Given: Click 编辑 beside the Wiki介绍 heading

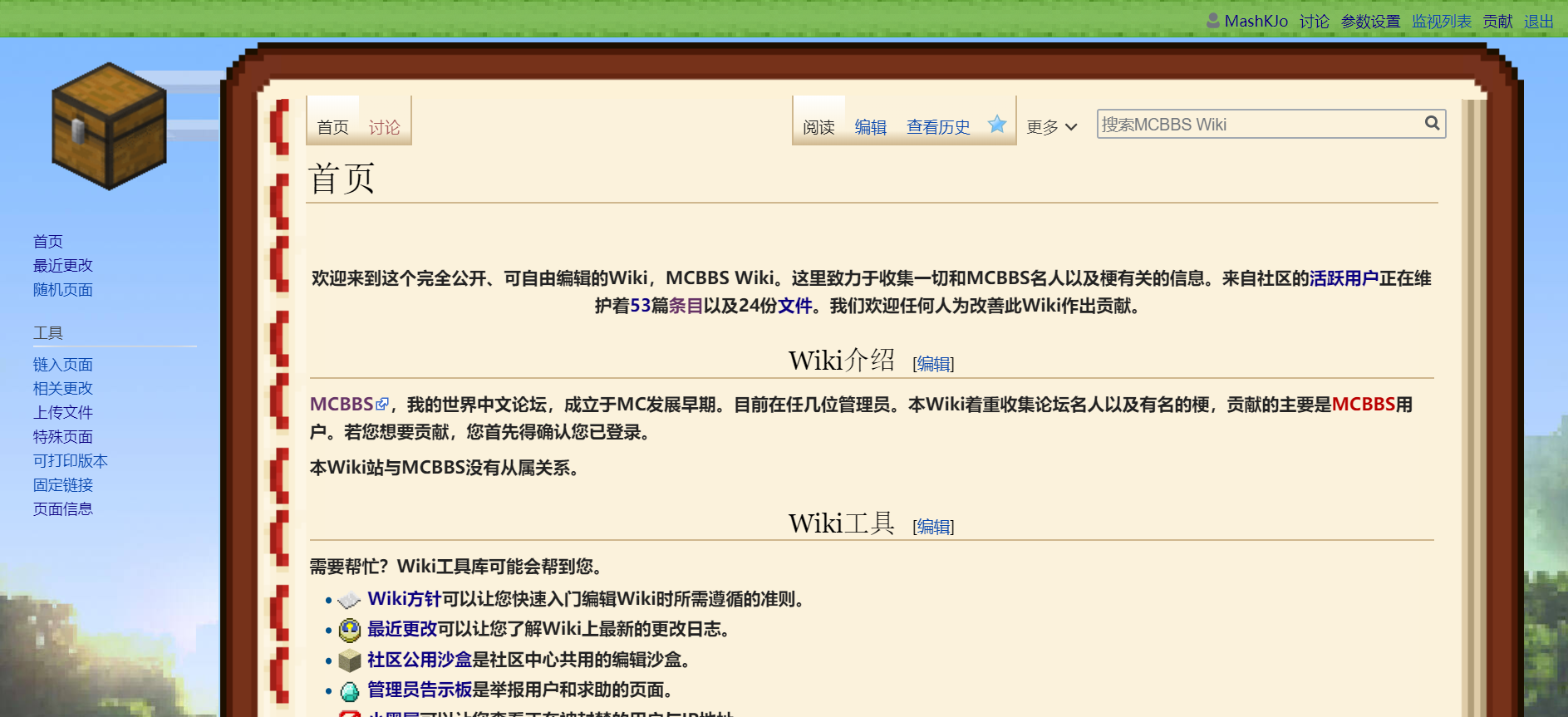Looking at the screenshot, I should pyautogui.click(x=933, y=364).
